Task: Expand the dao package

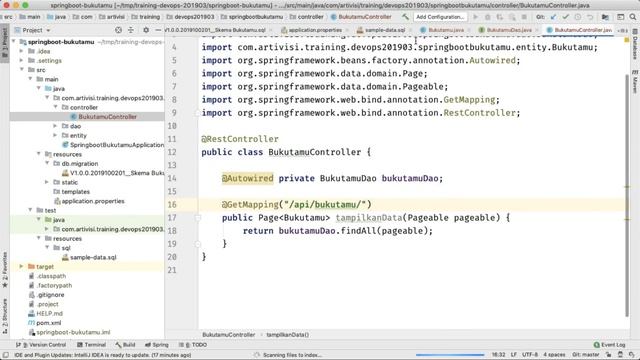Action: [56, 126]
